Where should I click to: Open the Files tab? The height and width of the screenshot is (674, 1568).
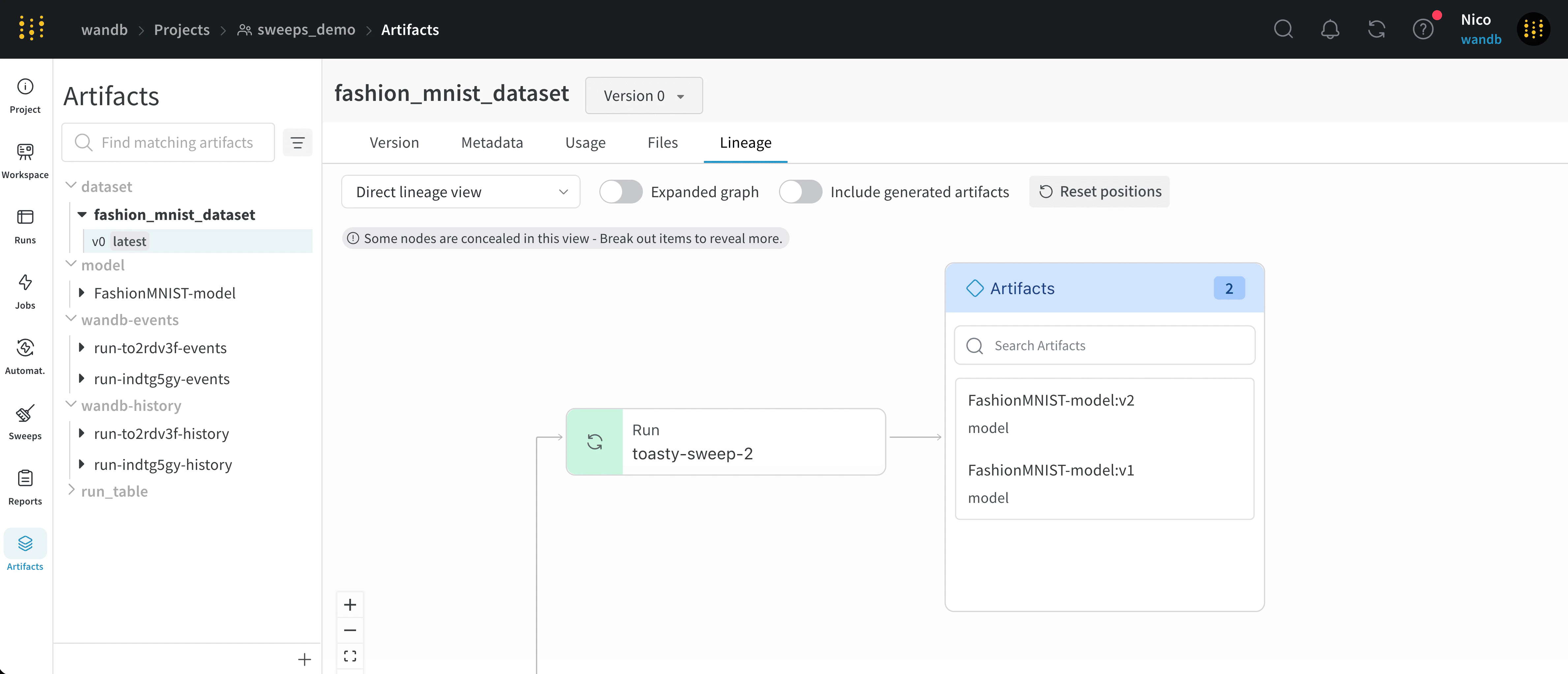pyautogui.click(x=662, y=142)
